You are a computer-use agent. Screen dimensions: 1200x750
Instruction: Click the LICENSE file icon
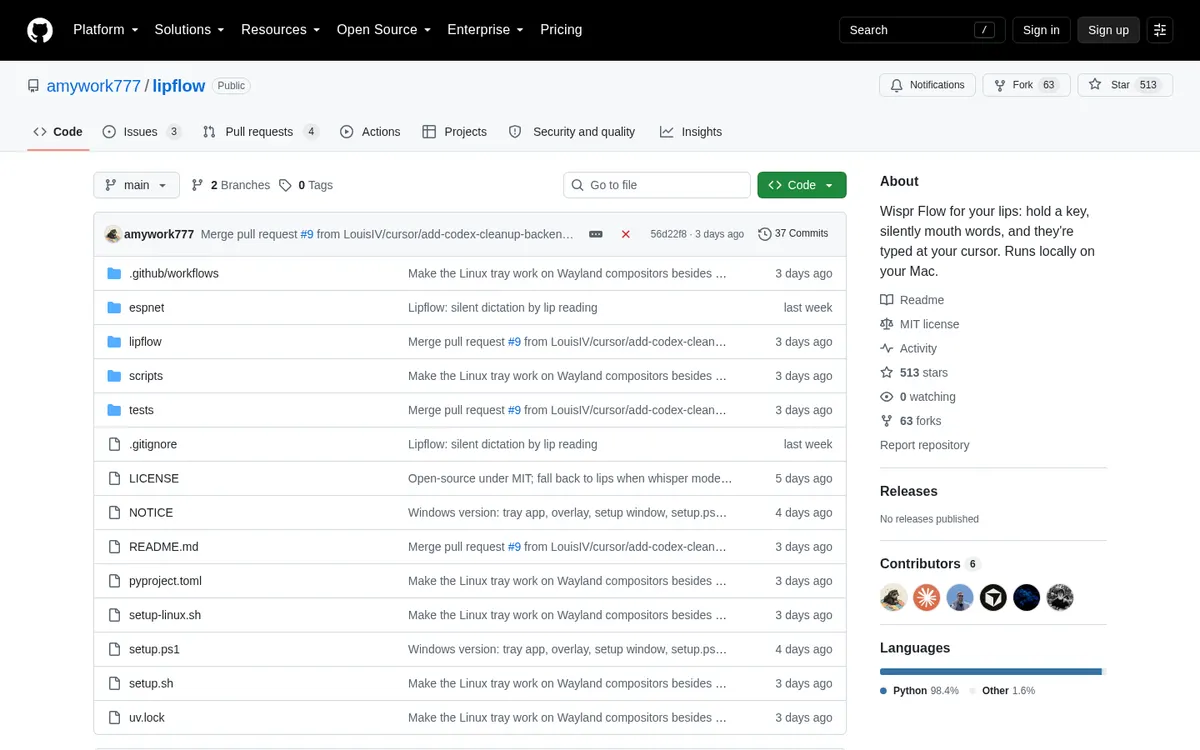pos(114,478)
